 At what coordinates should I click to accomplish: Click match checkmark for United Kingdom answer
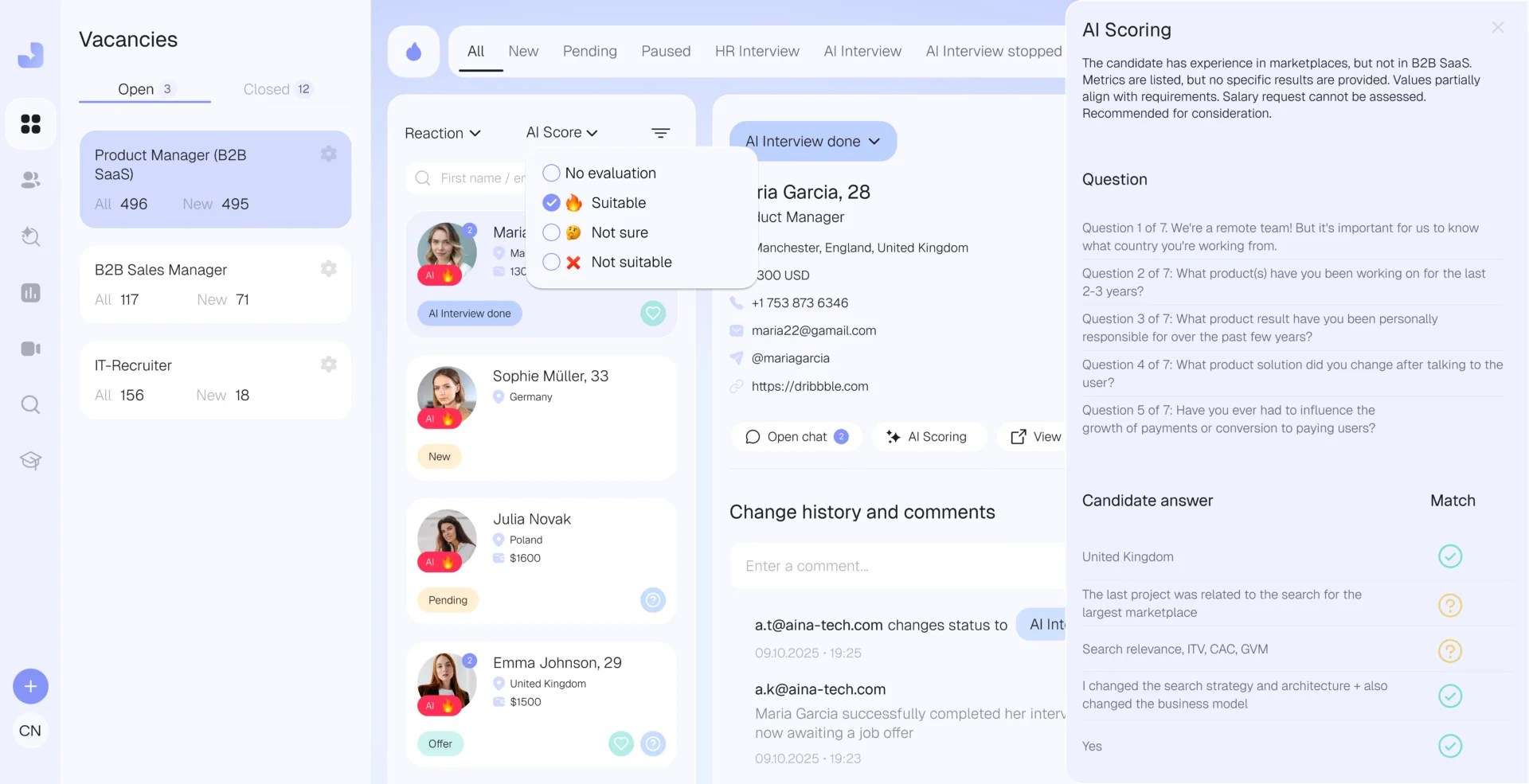tap(1450, 556)
